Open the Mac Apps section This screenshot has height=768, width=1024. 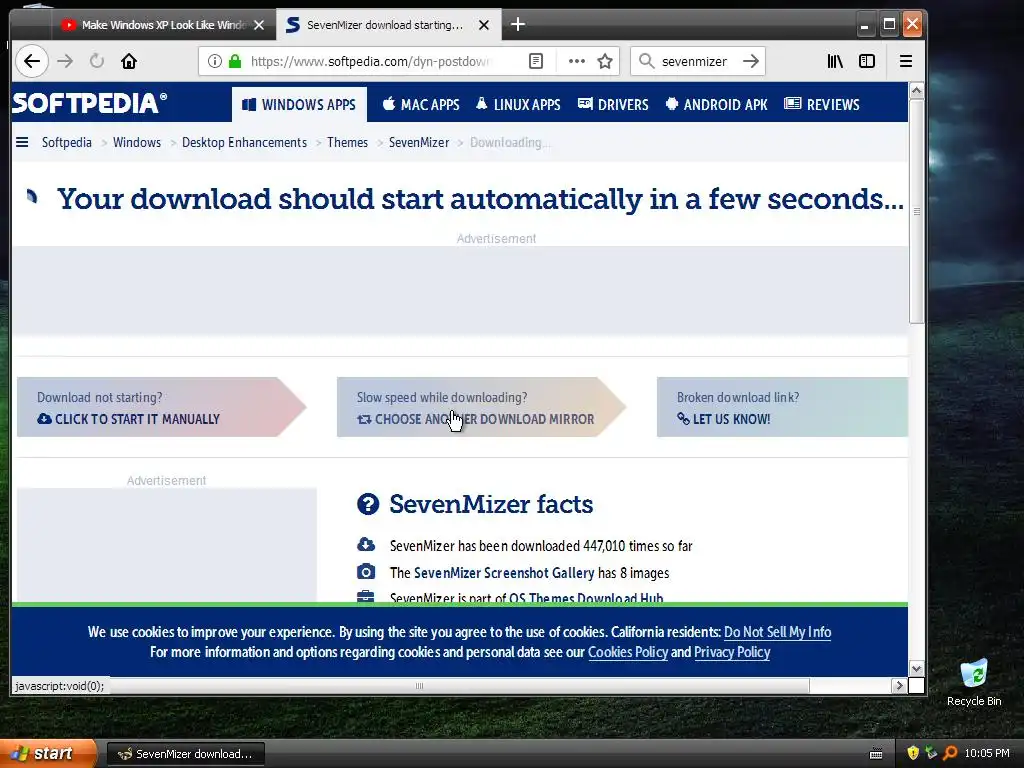(x=421, y=104)
